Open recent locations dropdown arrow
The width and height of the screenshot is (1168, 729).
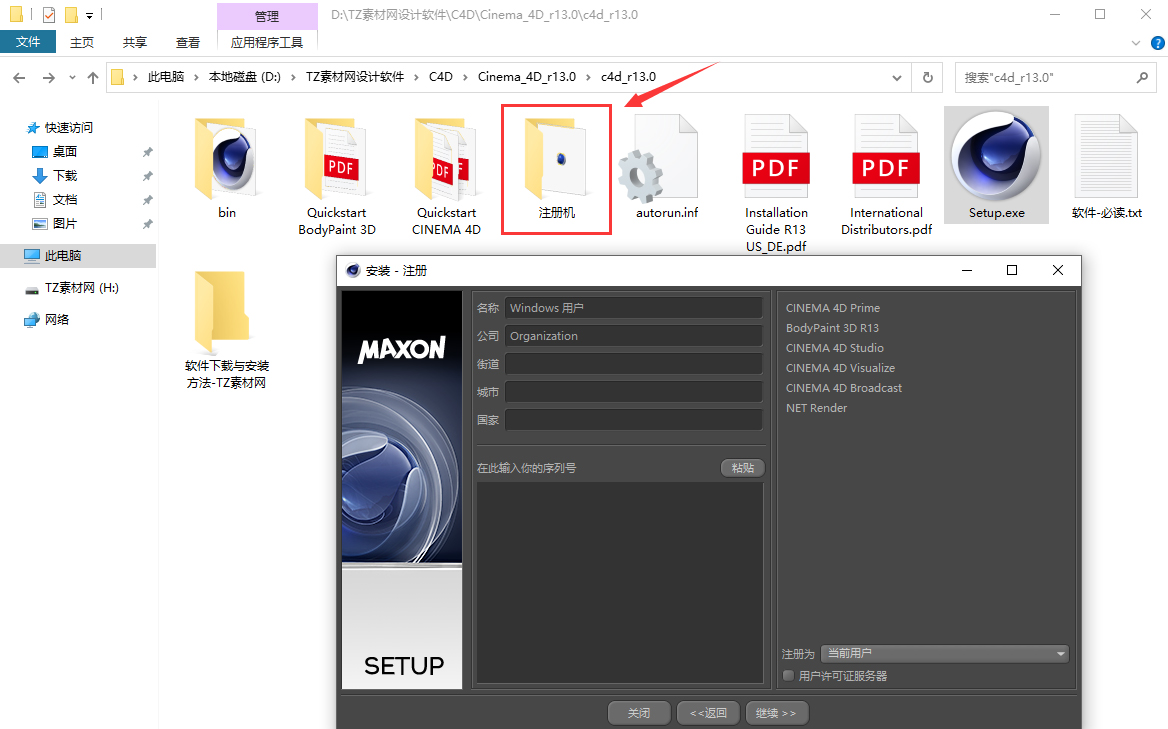[72, 77]
